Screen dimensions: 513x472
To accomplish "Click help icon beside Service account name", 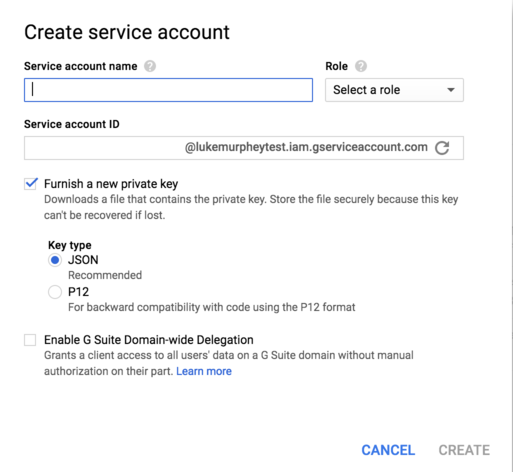I will [150, 66].
